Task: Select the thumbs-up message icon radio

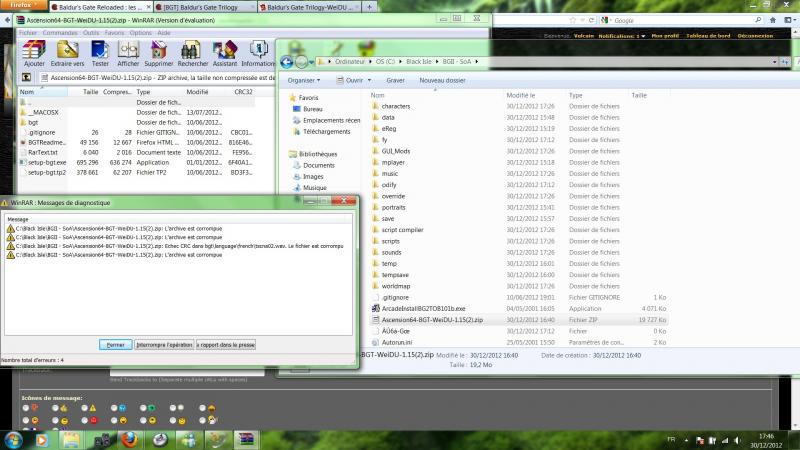Action: pos(55,408)
